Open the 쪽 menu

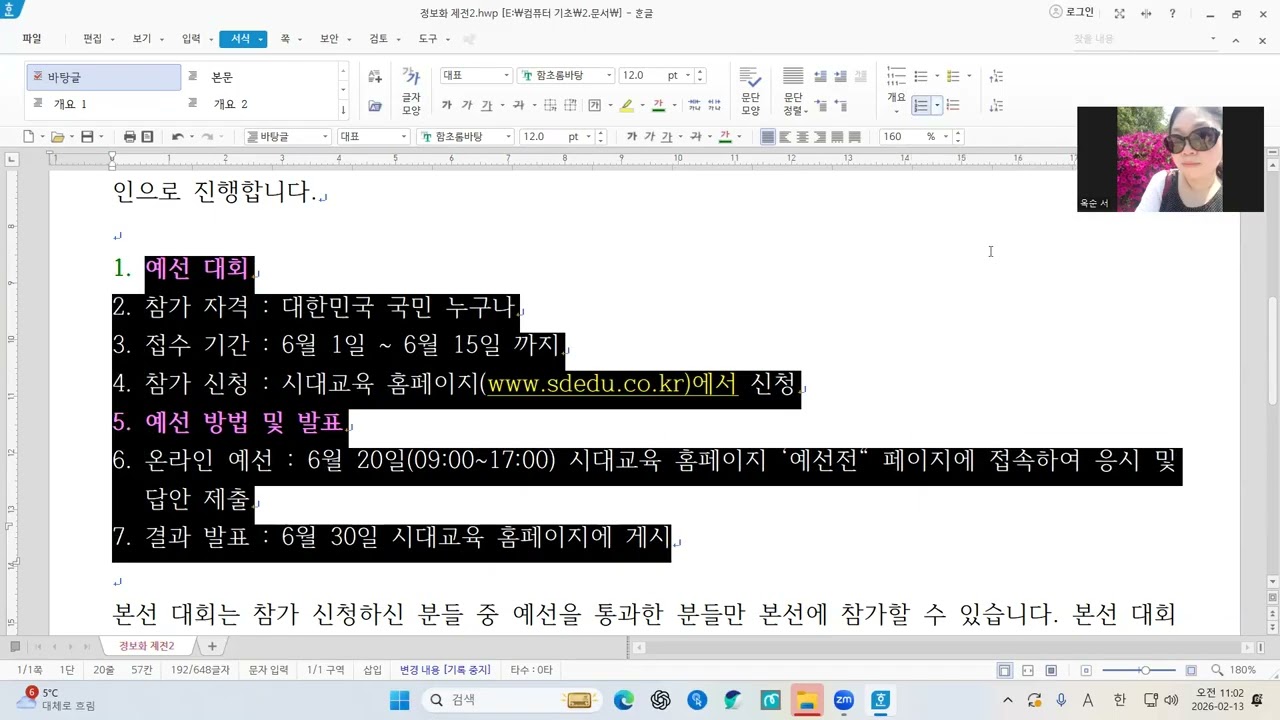[x=285, y=39]
